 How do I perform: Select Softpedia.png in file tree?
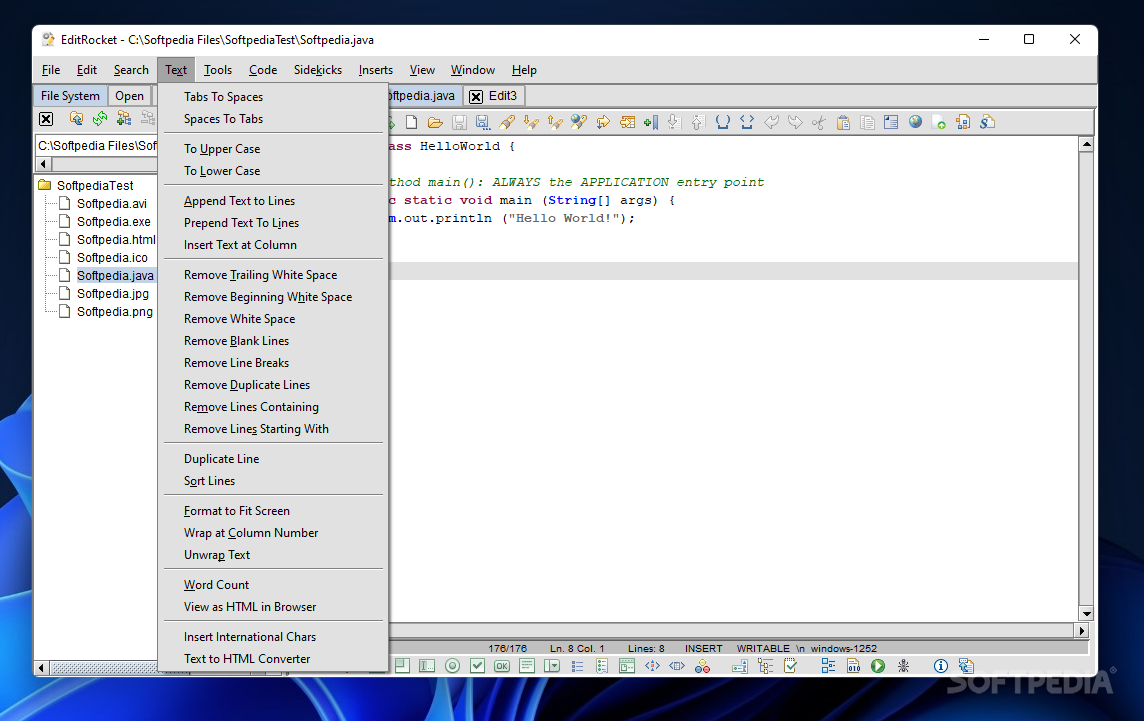pyautogui.click(x=115, y=312)
